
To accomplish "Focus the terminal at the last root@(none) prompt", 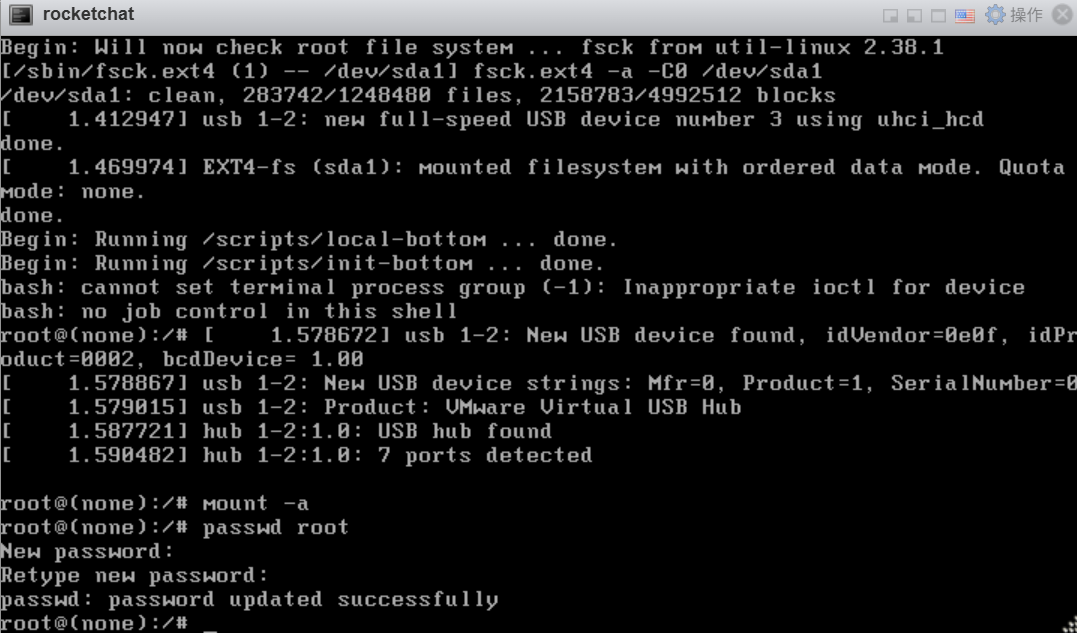I will [x=94, y=623].
